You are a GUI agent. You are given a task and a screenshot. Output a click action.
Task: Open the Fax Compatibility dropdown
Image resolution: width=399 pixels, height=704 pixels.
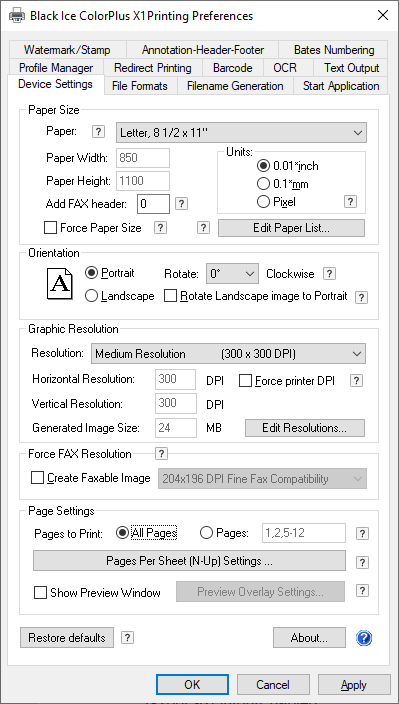pyautogui.click(x=263, y=479)
